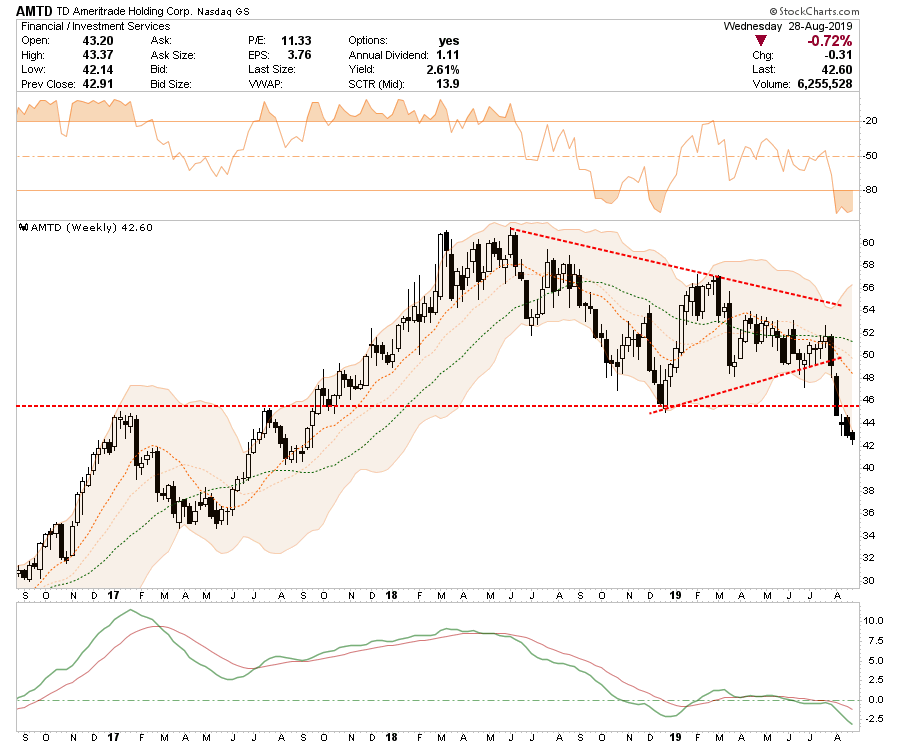The height and width of the screenshot is (746, 900).
Task: Click the Low value 42.14
Action: pos(98,69)
